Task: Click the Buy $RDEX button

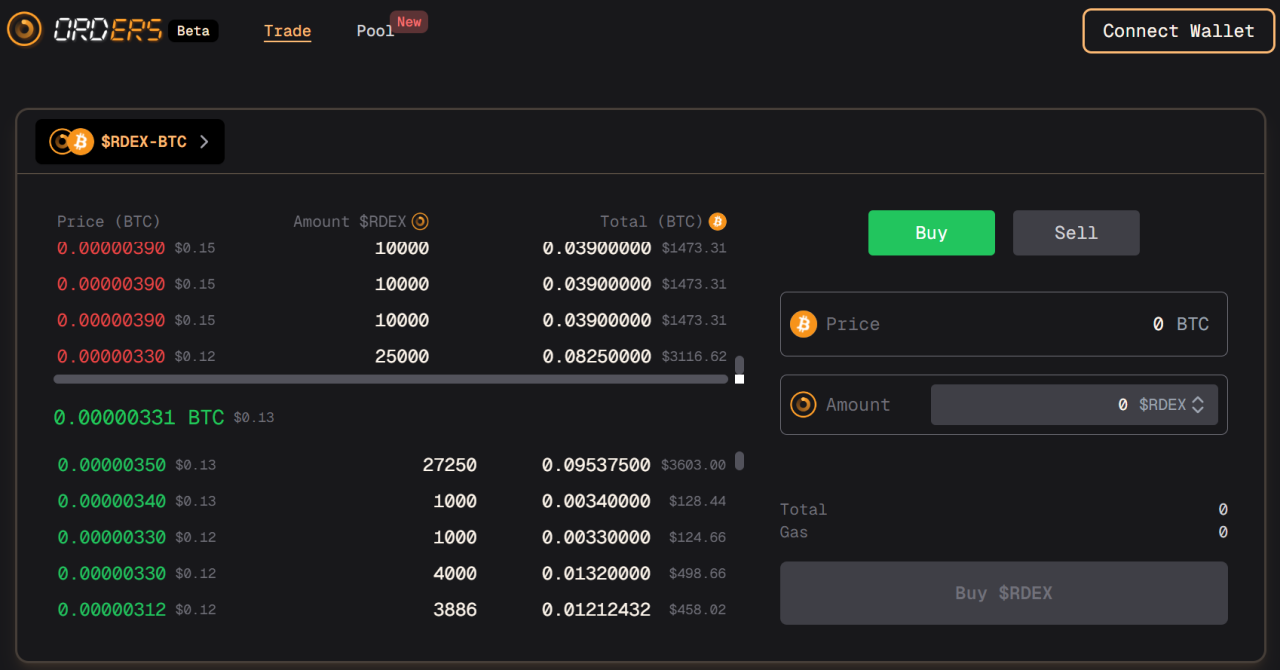Action: click(1003, 592)
